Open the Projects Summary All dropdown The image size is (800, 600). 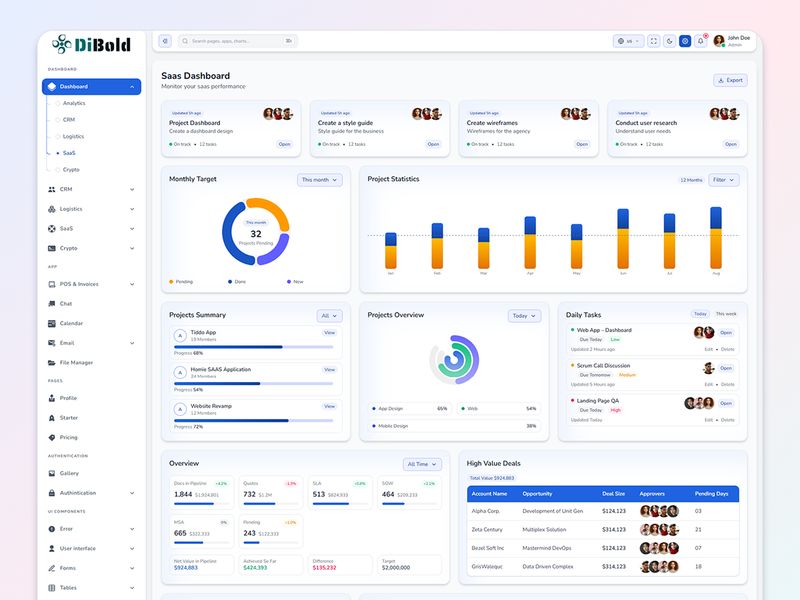pyautogui.click(x=329, y=316)
